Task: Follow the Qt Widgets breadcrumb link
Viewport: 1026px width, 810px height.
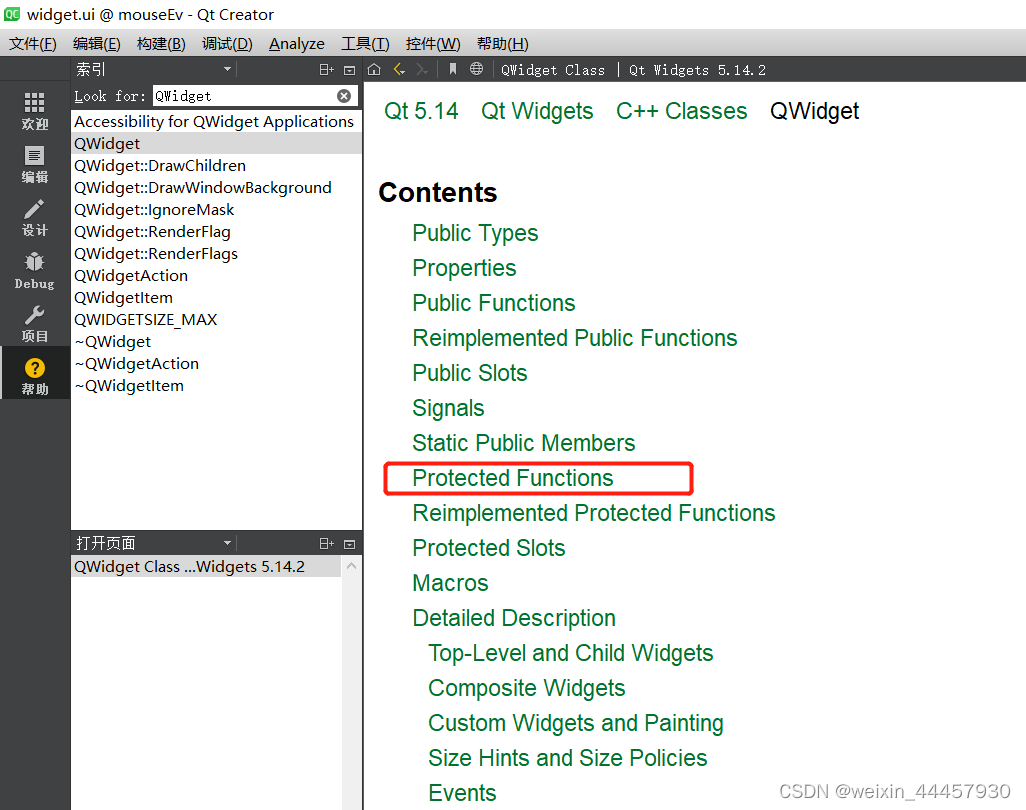Action: pyautogui.click(x=537, y=111)
